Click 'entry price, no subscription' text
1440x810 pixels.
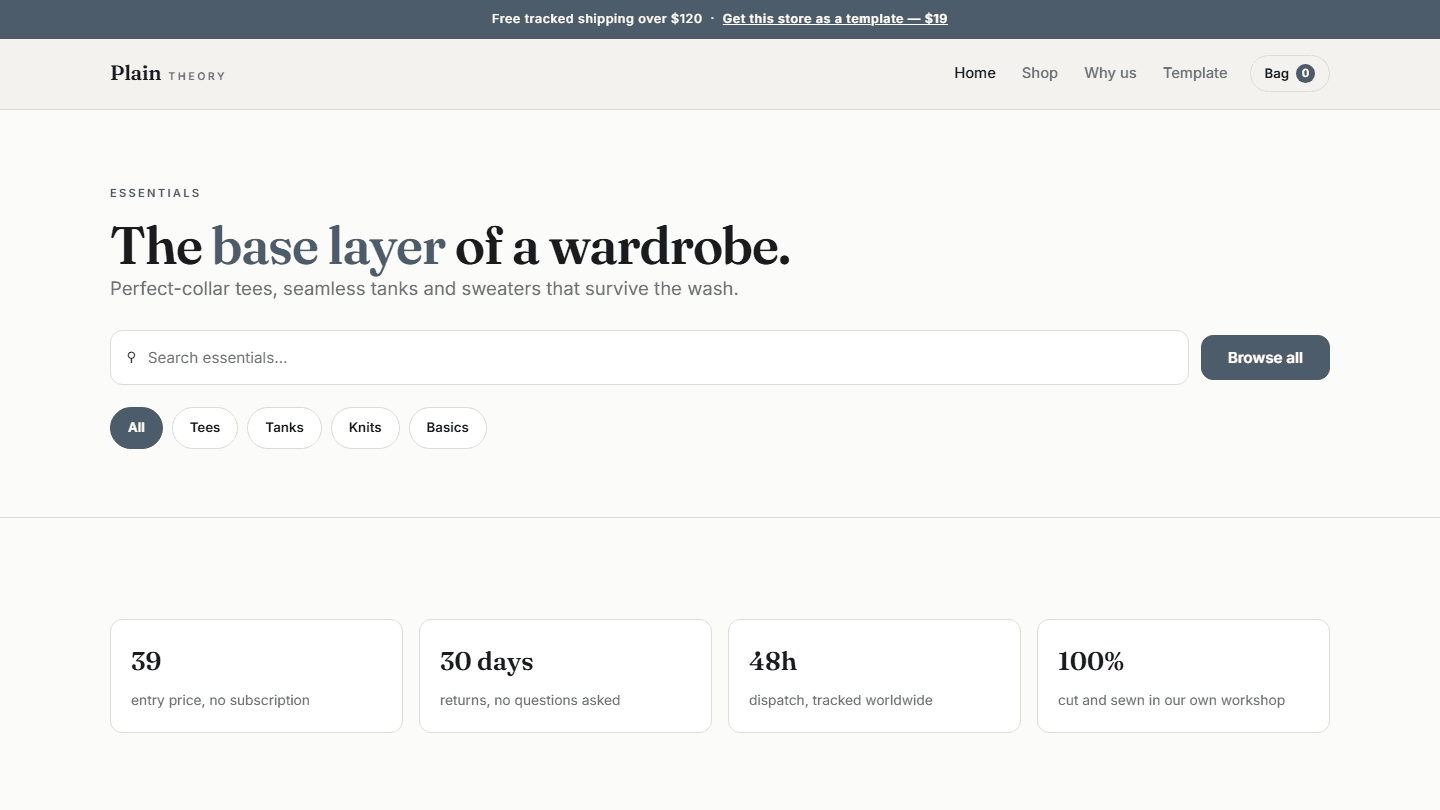click(x=220, y=700)
